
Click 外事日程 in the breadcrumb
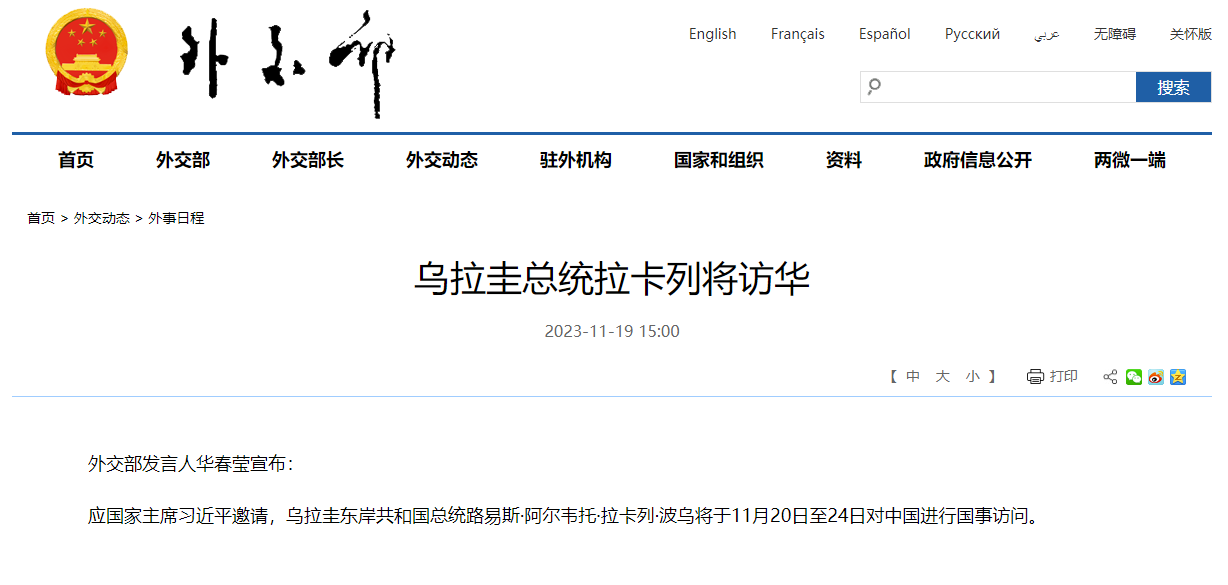click(176, 218)
